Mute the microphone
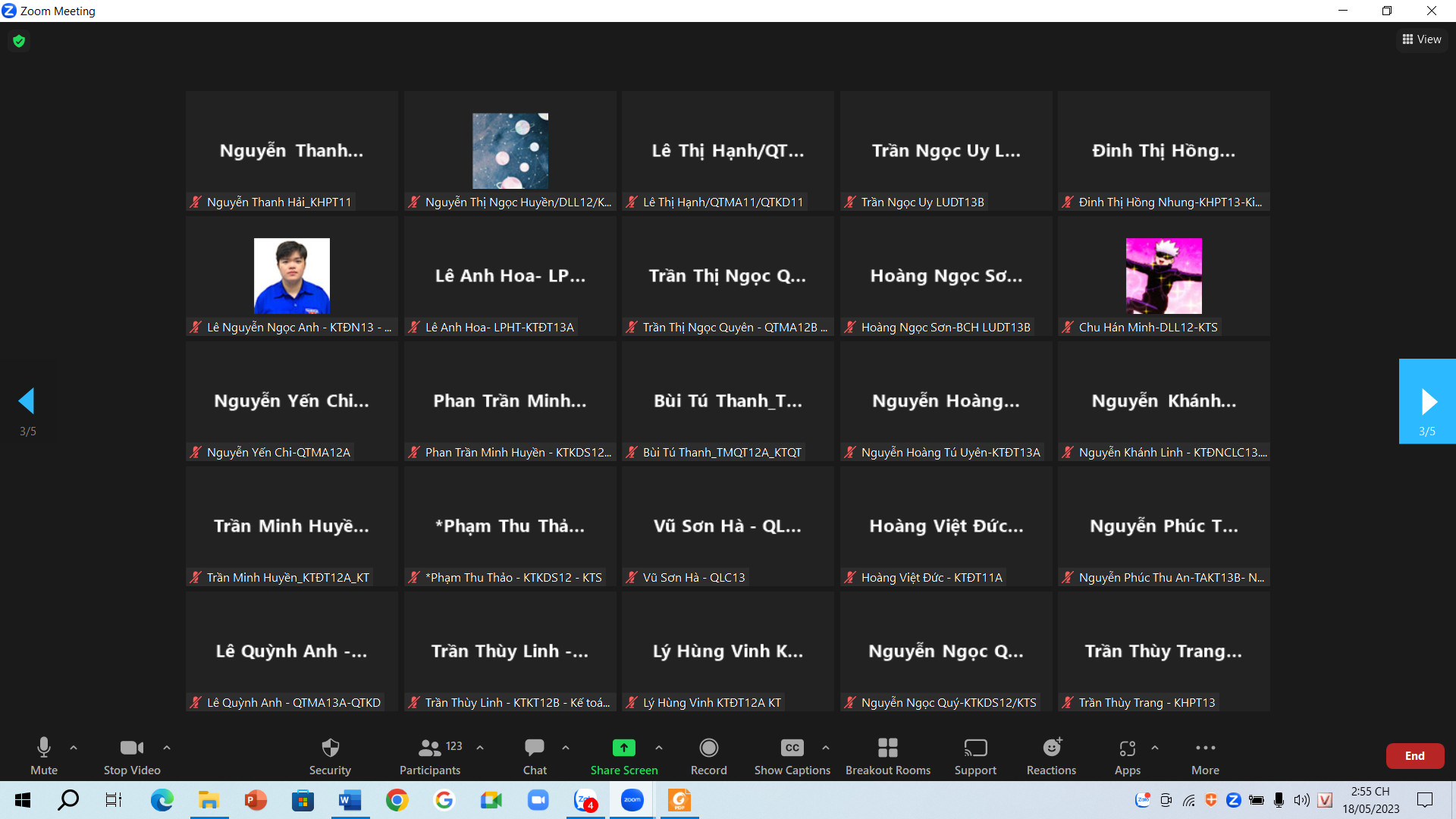The height and width of the screenshot is (819, 1456). point(44,756)
